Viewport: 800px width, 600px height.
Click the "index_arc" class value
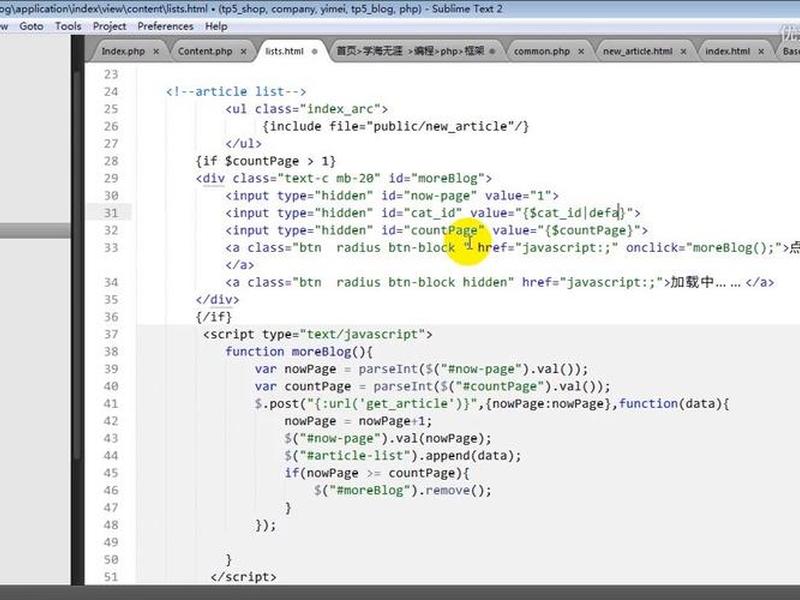pos(340,109)
